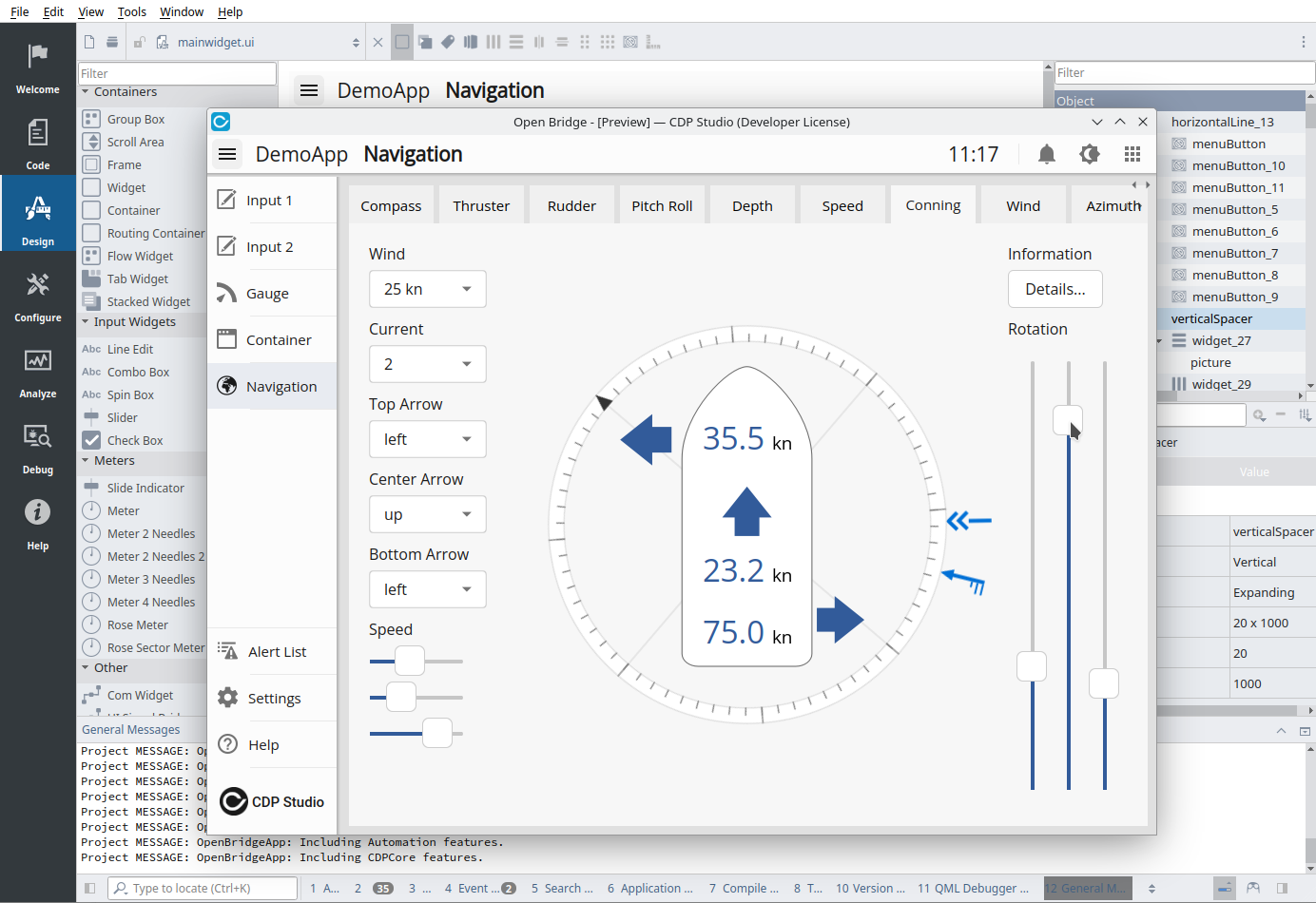
Task: Collapse the Input Widgets section
Action: tap(86, 322)
